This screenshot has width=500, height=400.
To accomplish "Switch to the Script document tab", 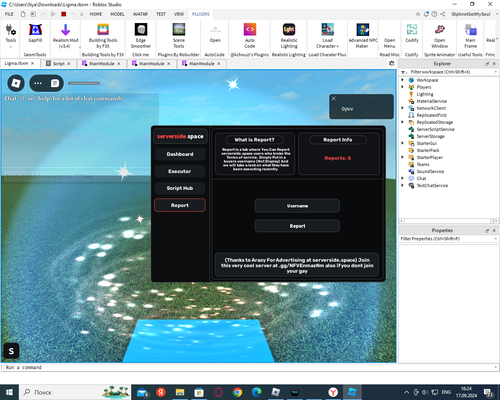I will [59, 63].
